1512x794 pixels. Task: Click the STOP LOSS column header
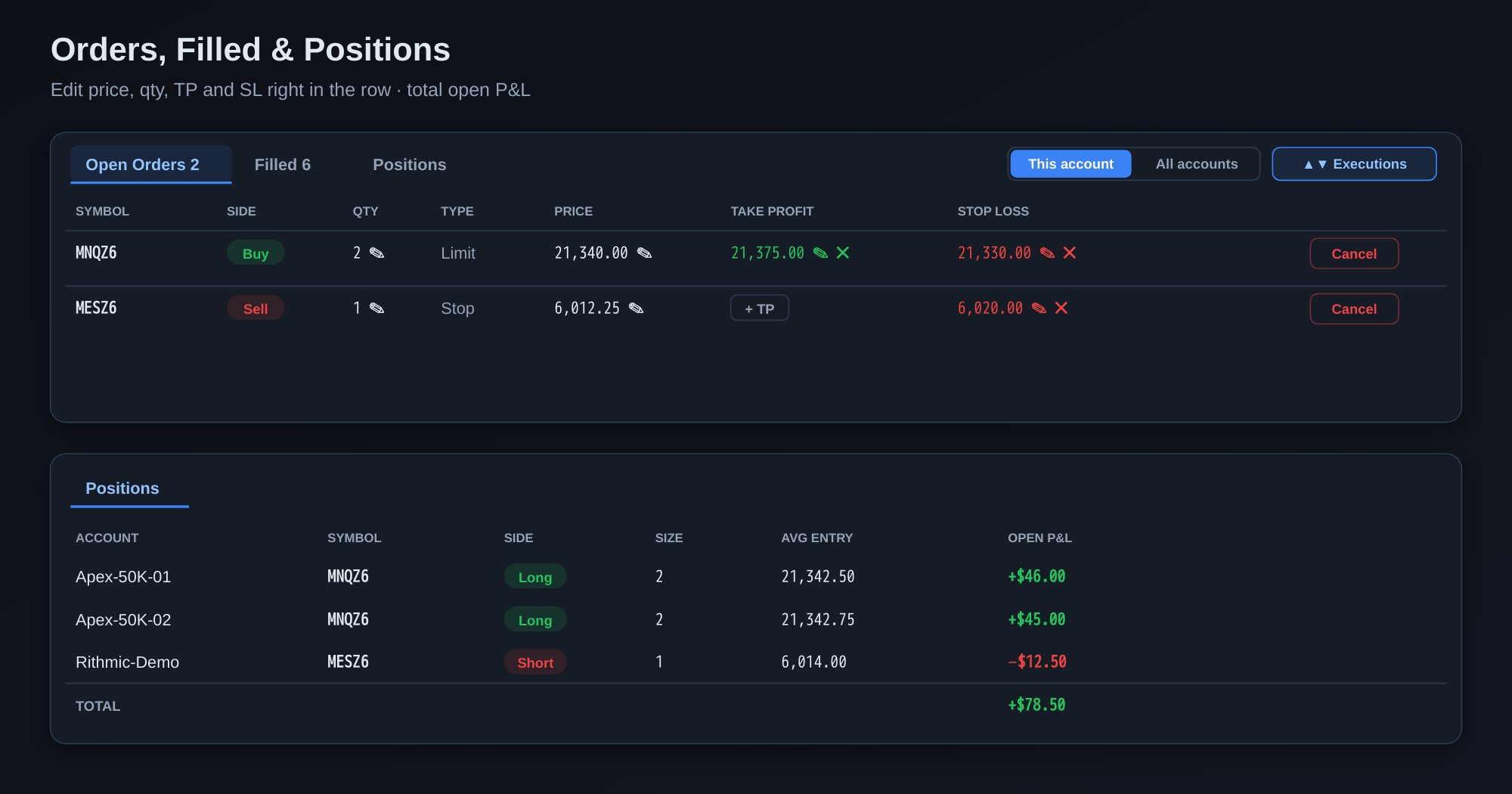point(993,212)
